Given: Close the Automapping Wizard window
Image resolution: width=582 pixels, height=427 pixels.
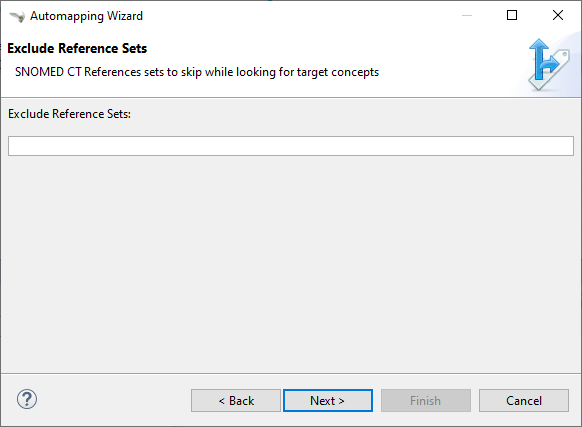Looking at the screenshot, I should [x=558, y=15].
